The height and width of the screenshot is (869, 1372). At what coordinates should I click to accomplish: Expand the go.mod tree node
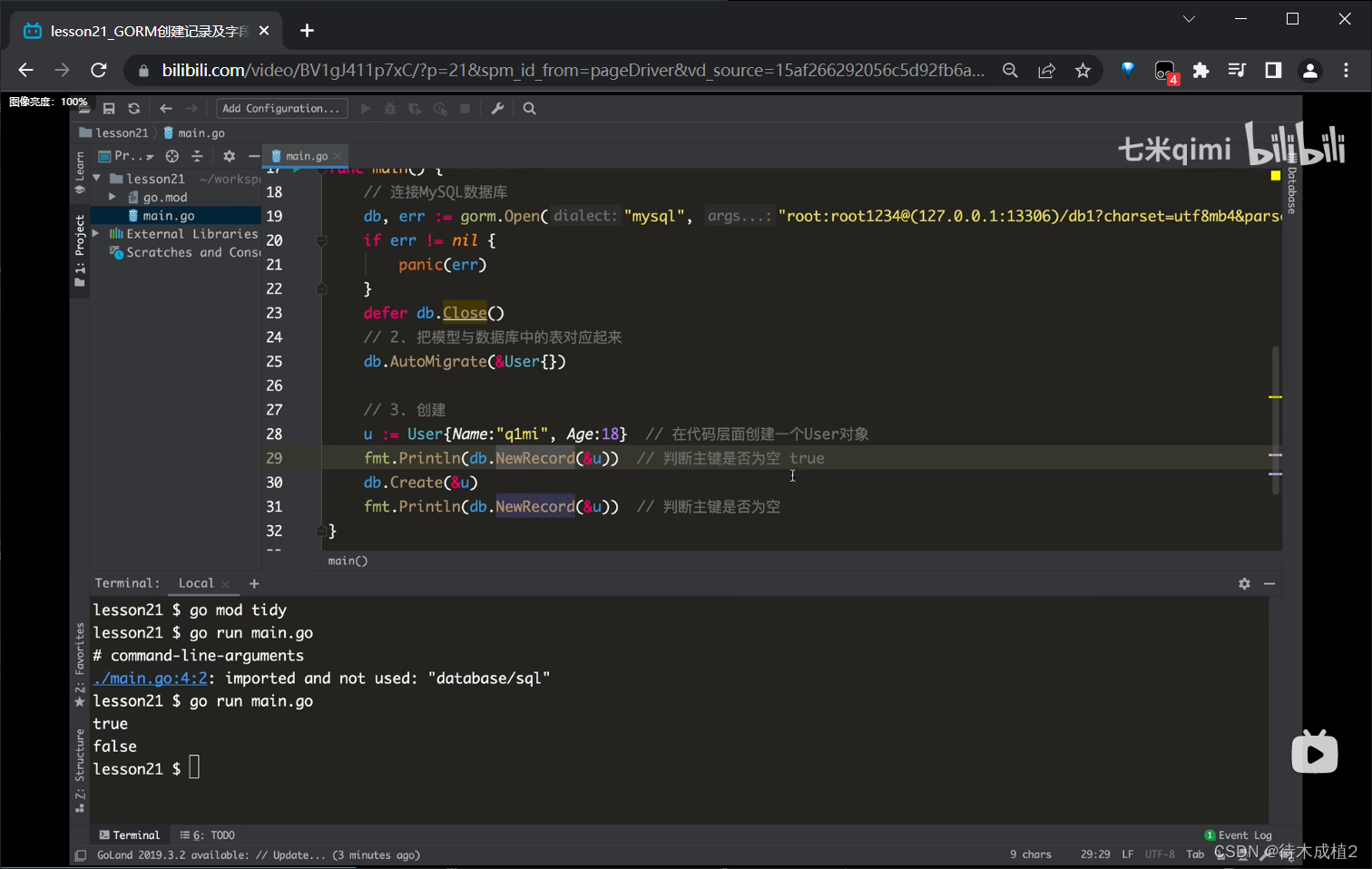tap(112, 197)
